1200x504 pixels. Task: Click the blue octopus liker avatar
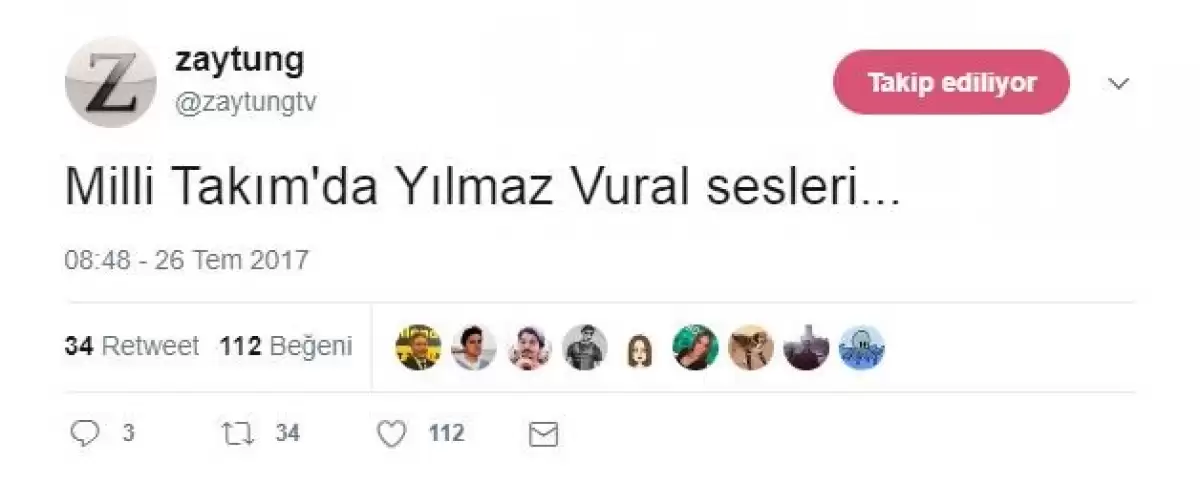tap(860, 347)
